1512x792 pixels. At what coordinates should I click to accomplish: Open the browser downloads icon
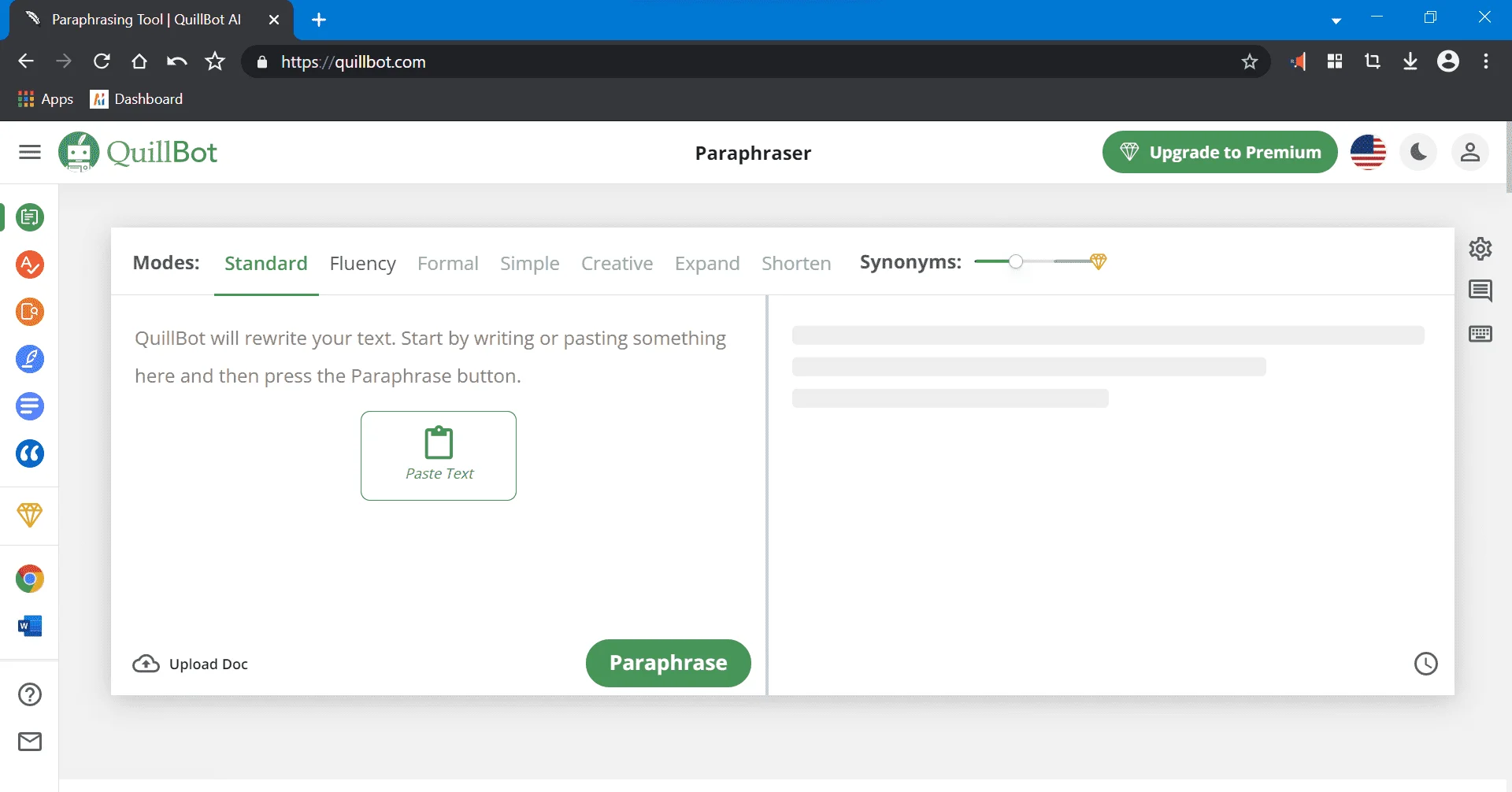point(1410,61)
